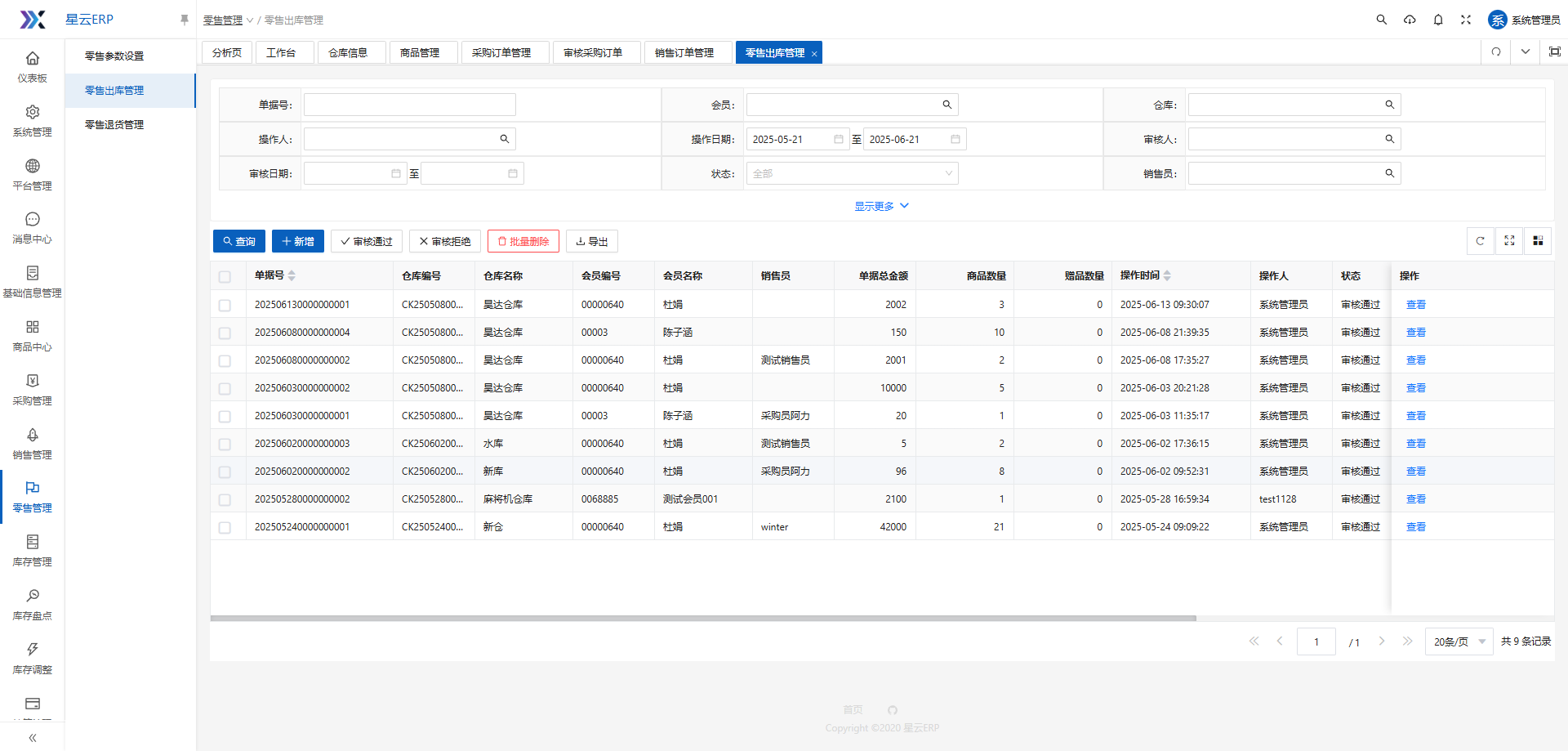Pin the sidebar using the pin icon

[185, 20]
